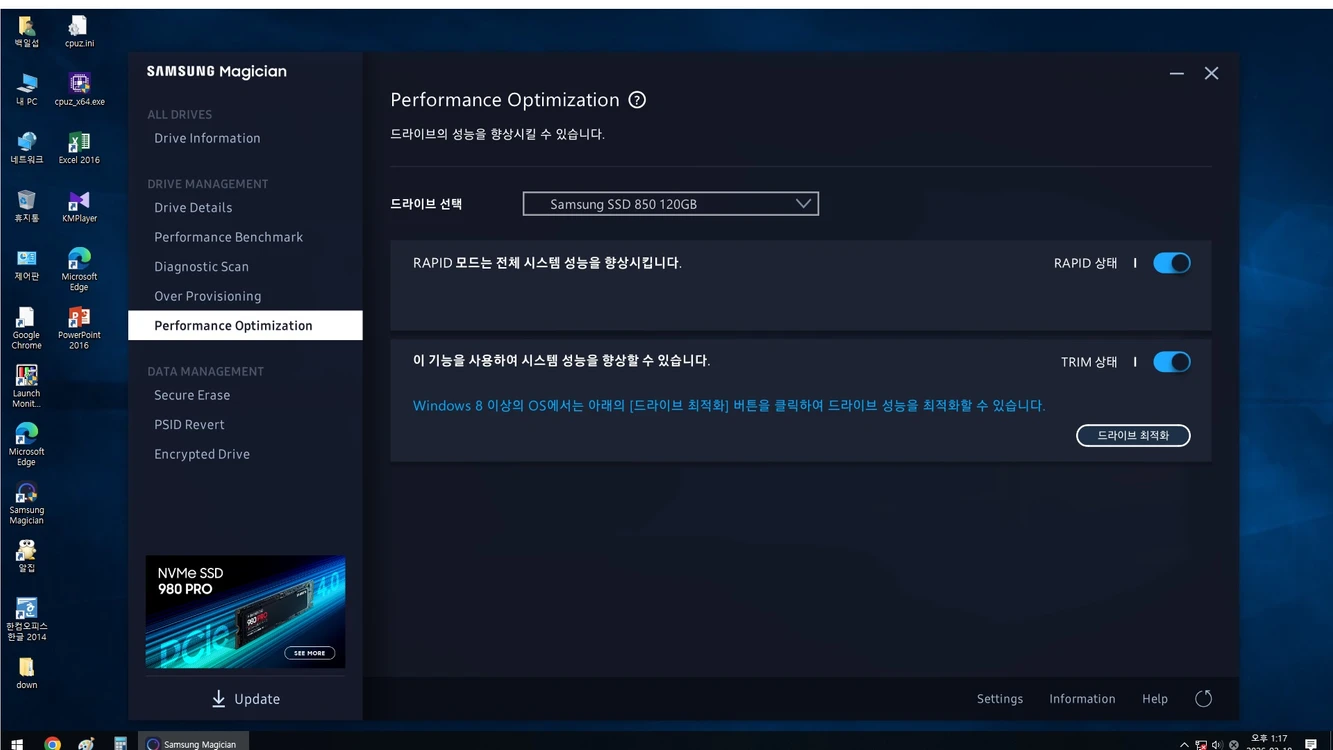This screenshot has height=750, width=1333.
Task: Open Samsung Magician desktop shortcut
Action: pyautogui.click(x=26, y=503)
